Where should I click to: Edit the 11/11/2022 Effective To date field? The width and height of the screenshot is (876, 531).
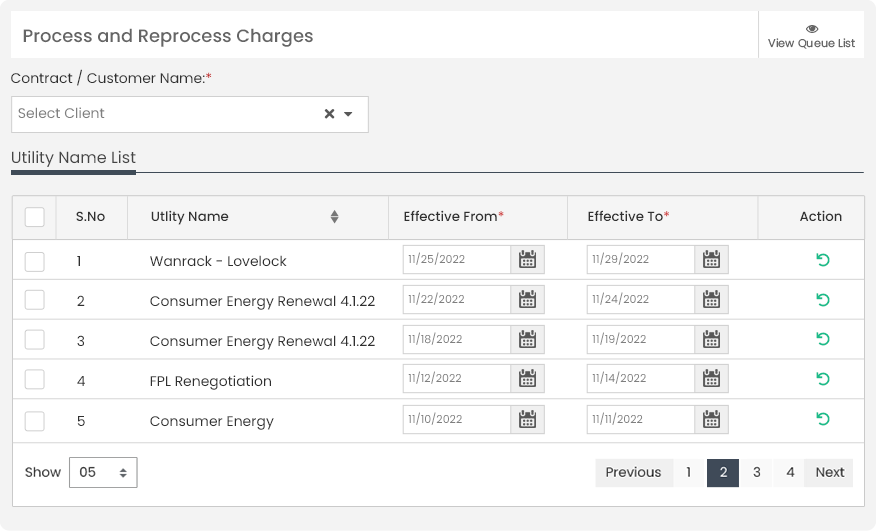point(640,419)
